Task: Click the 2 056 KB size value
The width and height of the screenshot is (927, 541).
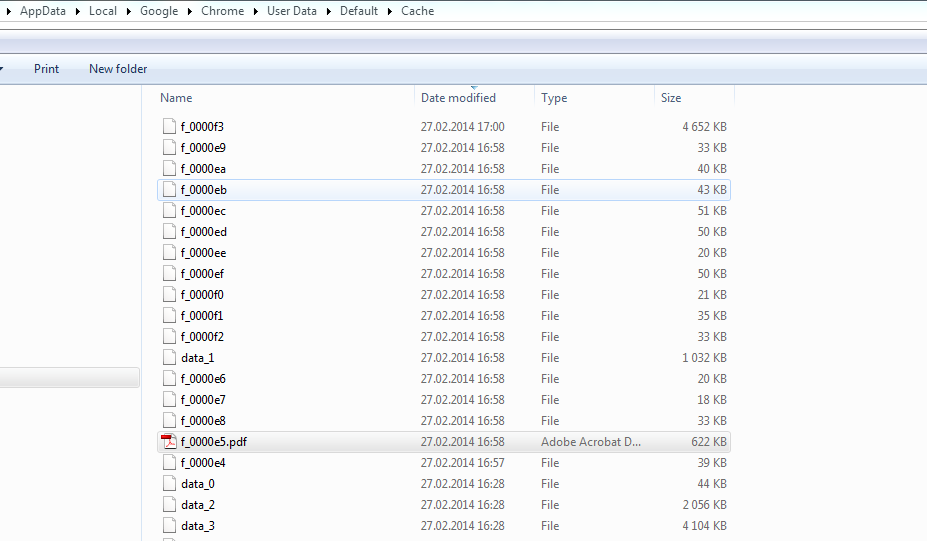Action: pyautogui.click(x=704, y=504)
